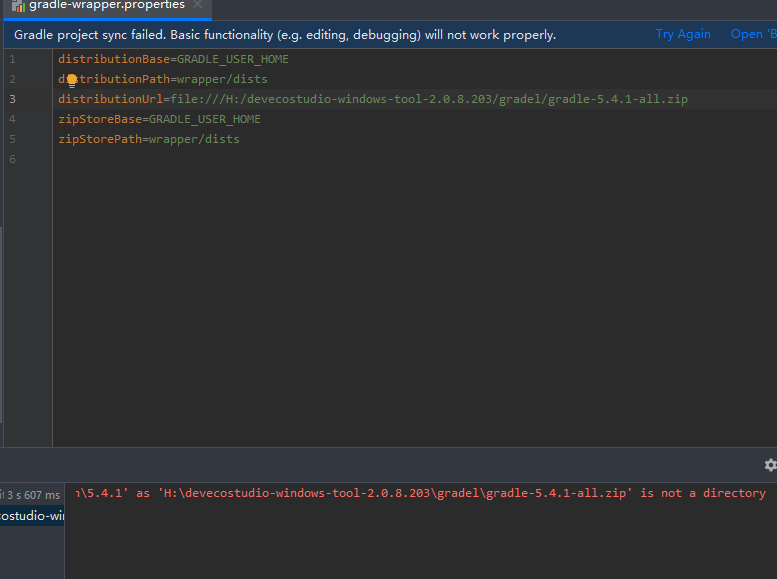Click line number 6 in the gutter
The width and height of the screenshot is (777, 579).
(x=12, y=160)
